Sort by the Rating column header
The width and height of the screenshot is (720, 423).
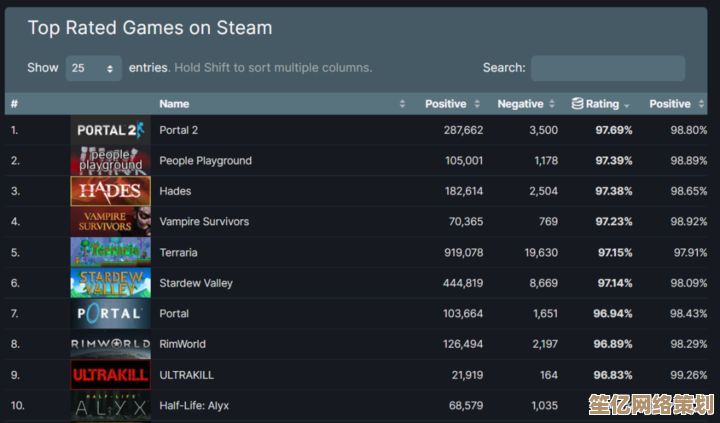click(602, 104)
